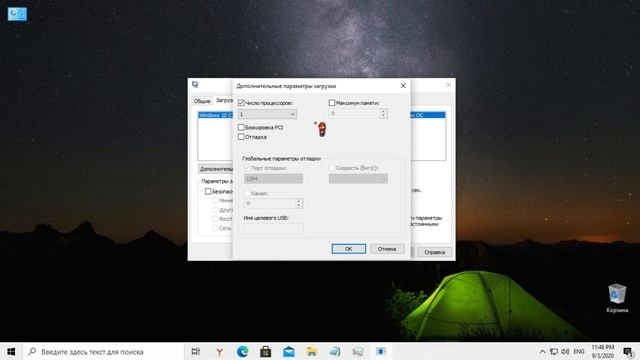The height and width of the screenshot is (360, 640).
Task: Open the notification center
Action: click(x=628, y=351)
